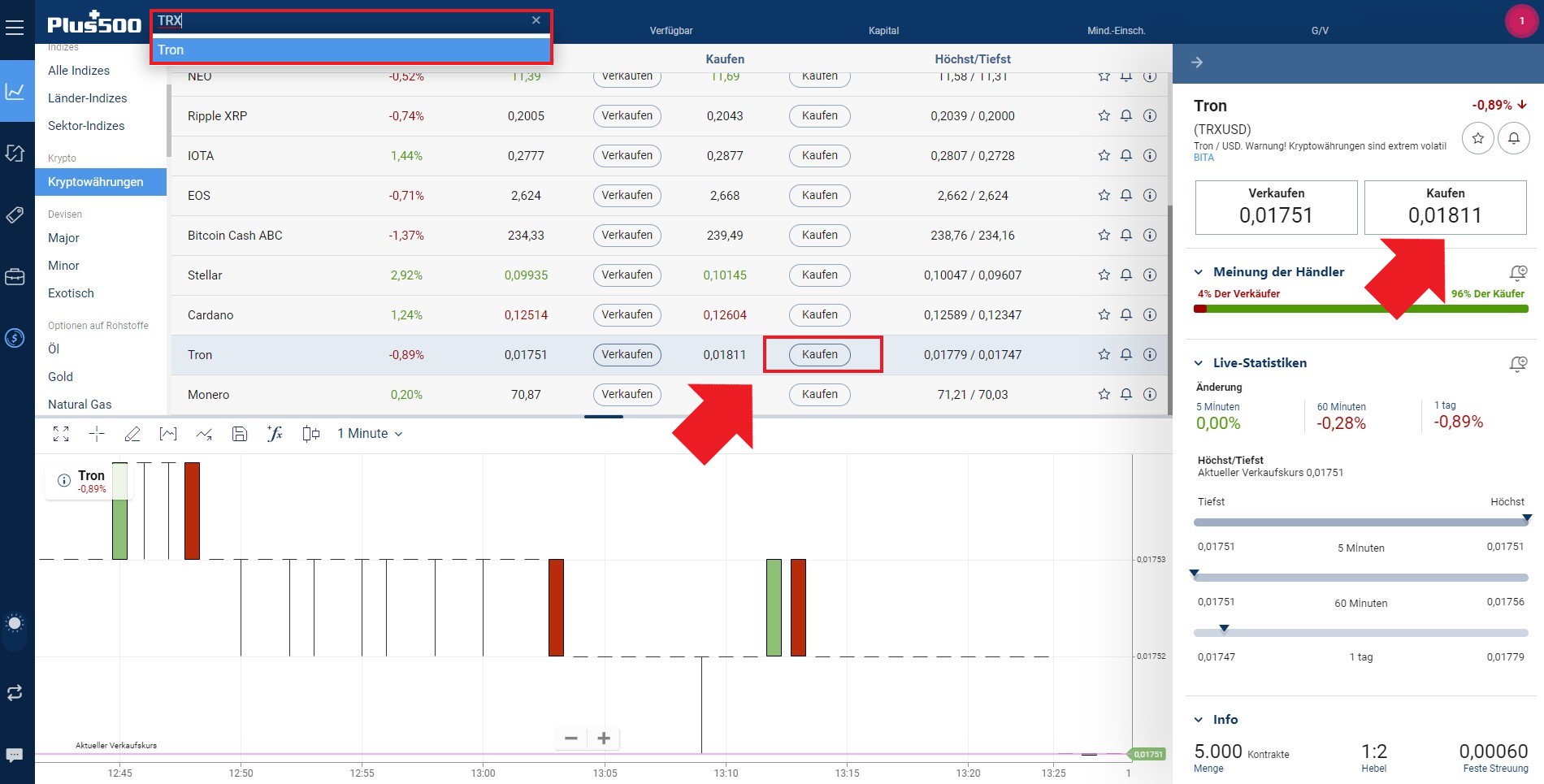1544x784 pixels.
Task: Click Kaufen for IOTA
Action: pos(820,156)
